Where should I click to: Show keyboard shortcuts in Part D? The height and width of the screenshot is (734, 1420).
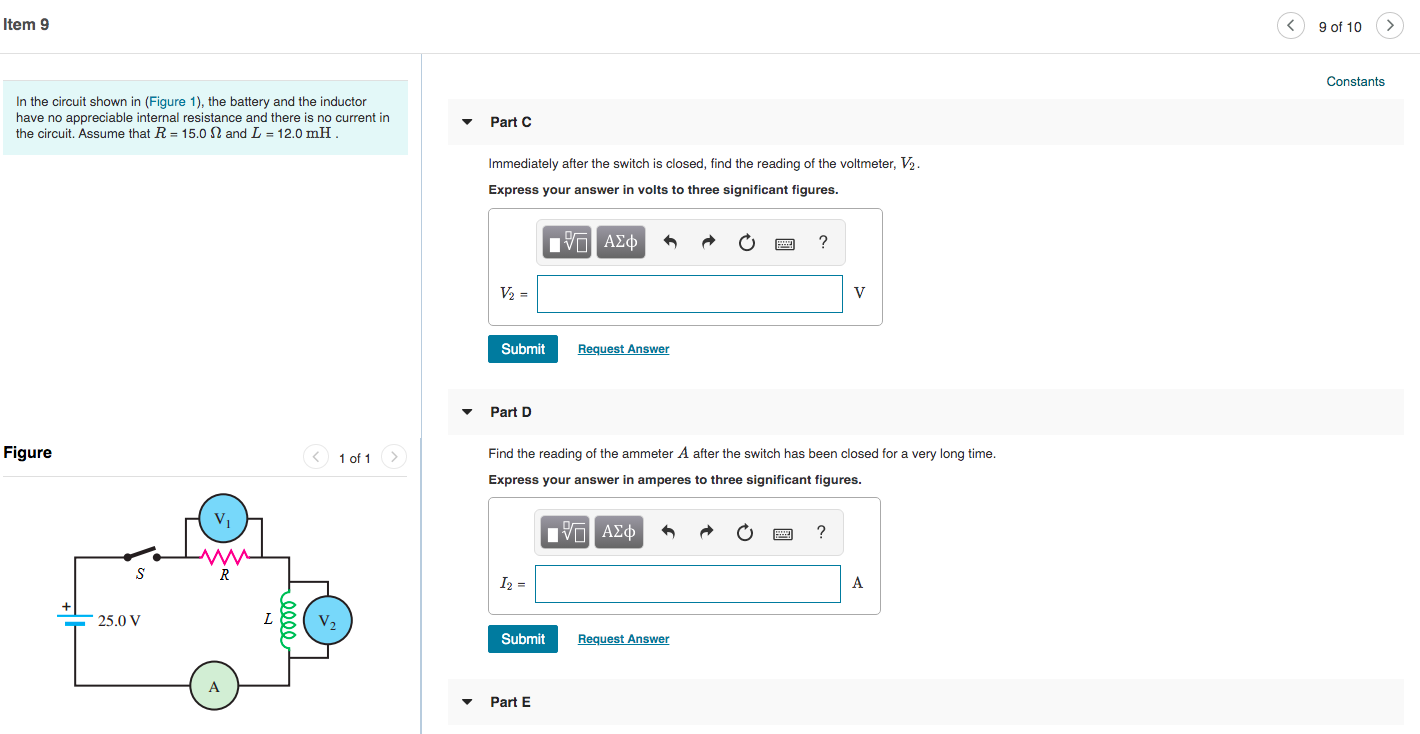point(783,532)
